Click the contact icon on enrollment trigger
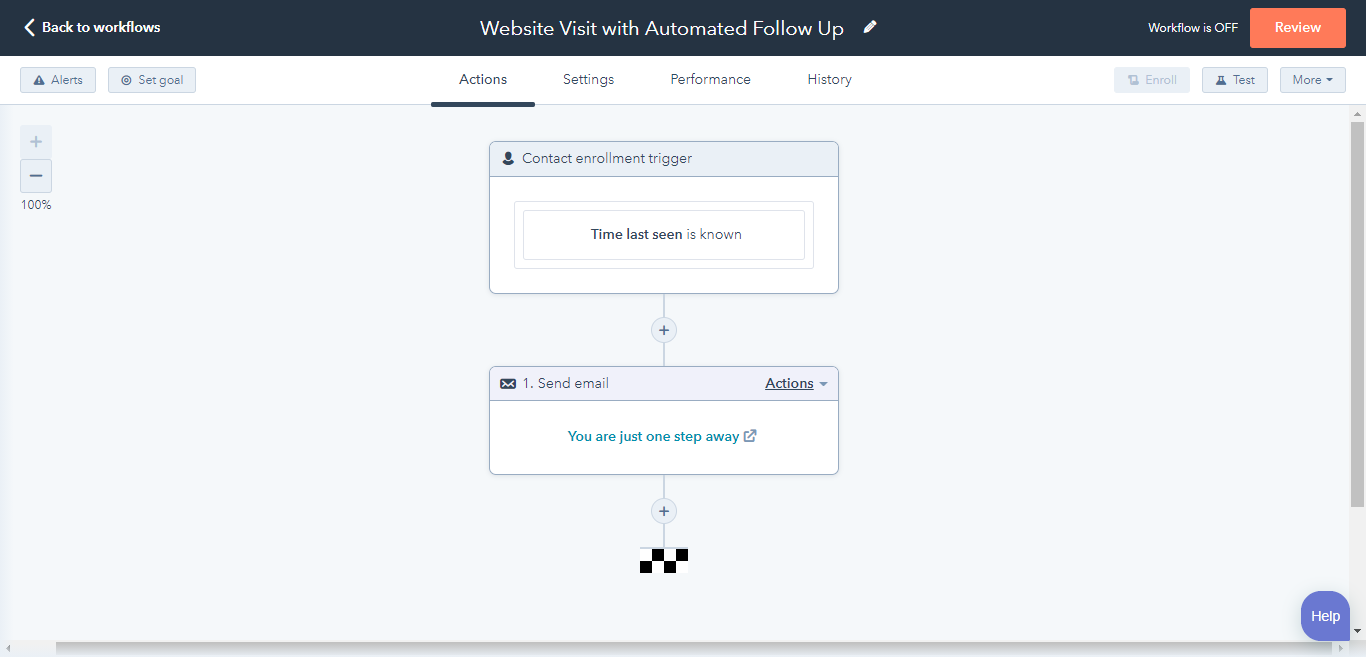Image resolution: width=1366 pixels, height=657 pixels. point(508,158)
